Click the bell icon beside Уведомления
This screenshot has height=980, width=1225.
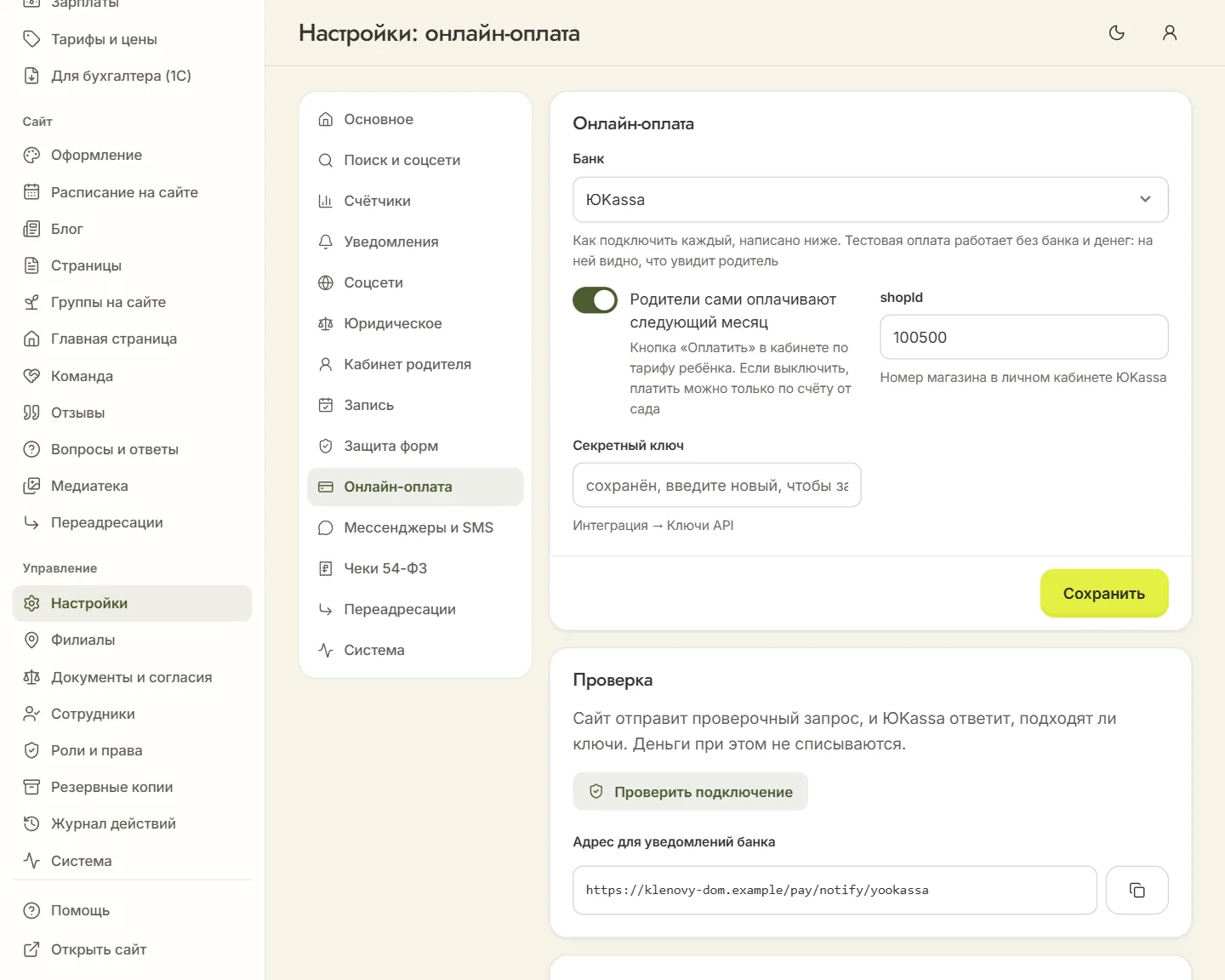pos(326,242)
